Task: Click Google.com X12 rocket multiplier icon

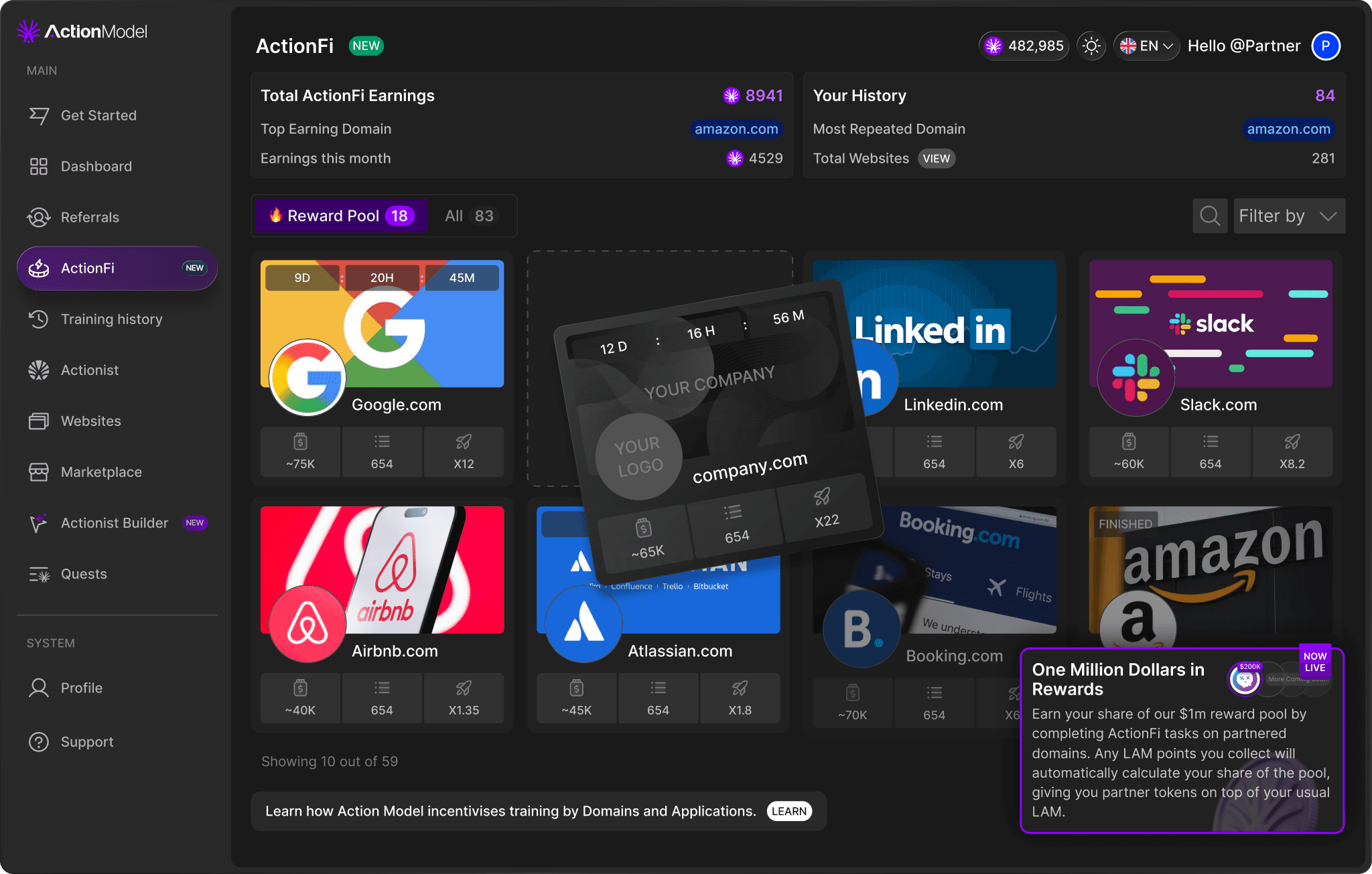Action: coord(464,442)
